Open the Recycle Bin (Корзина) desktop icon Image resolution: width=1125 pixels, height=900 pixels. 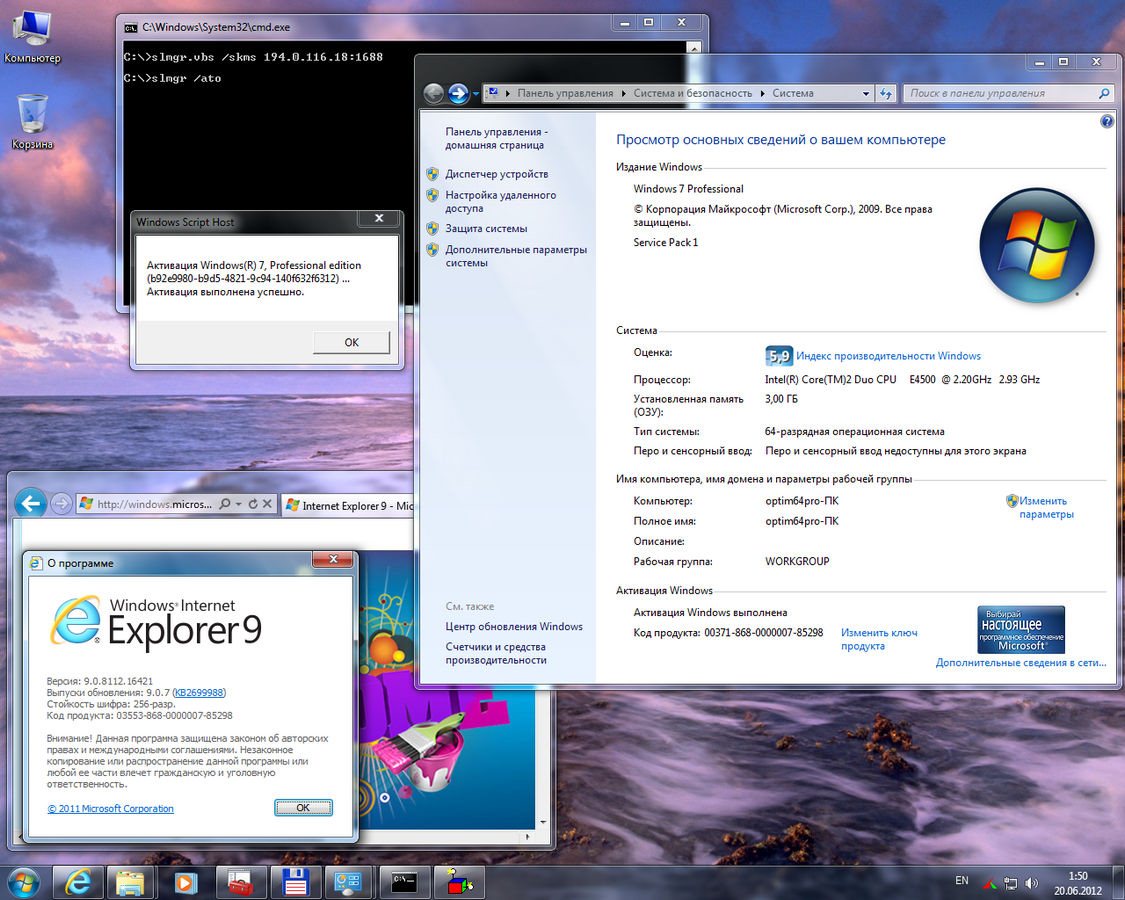coord(32,120)
